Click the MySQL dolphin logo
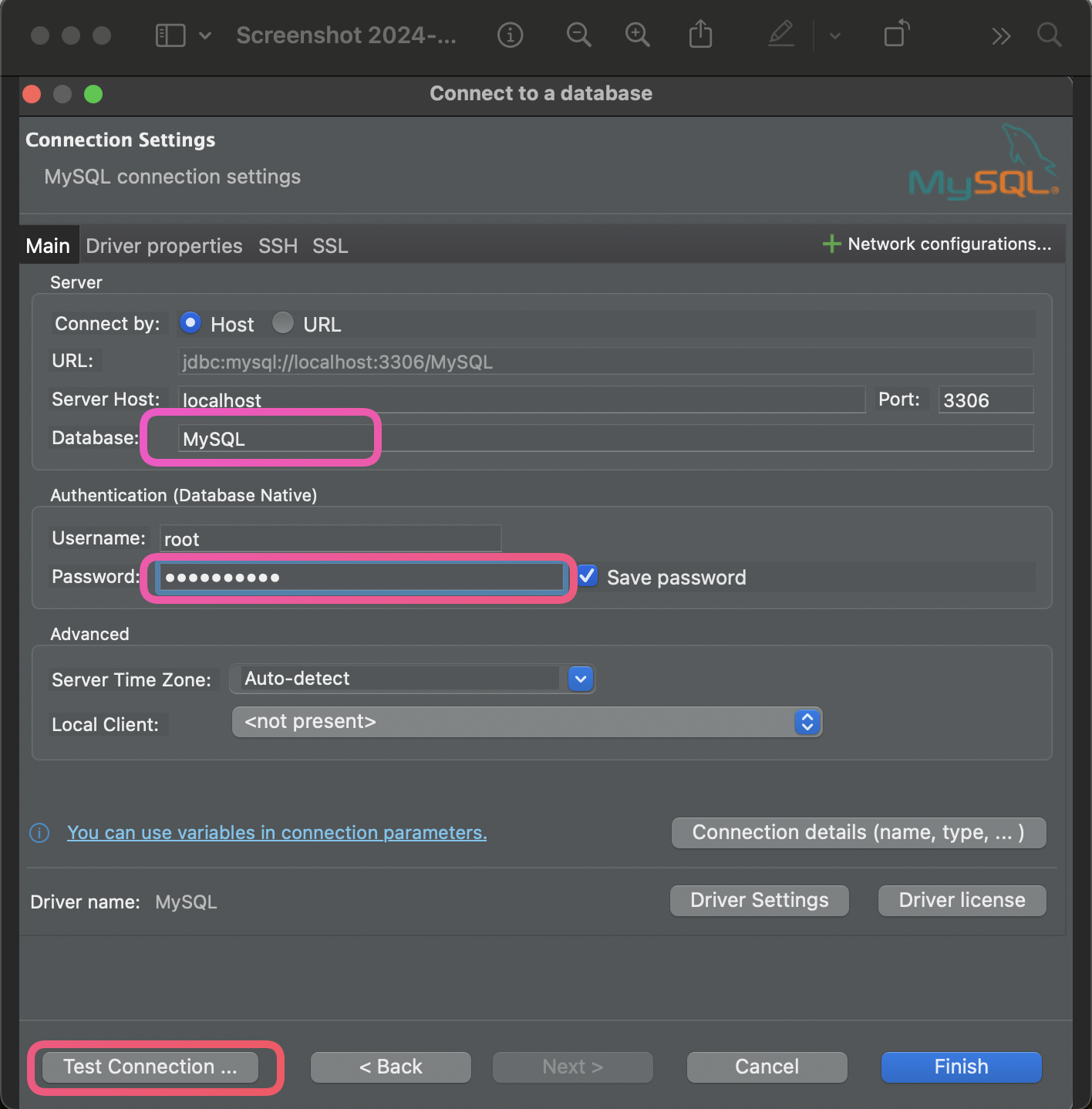The image size is (1092, 1109). pos(983,163)
